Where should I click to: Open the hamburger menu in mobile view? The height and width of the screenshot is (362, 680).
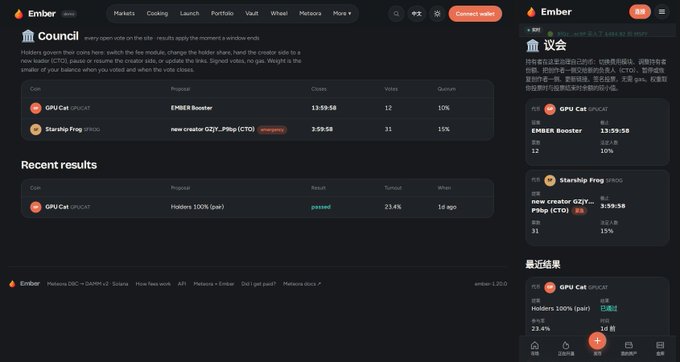pyautogui.click(x=662, y=12)
